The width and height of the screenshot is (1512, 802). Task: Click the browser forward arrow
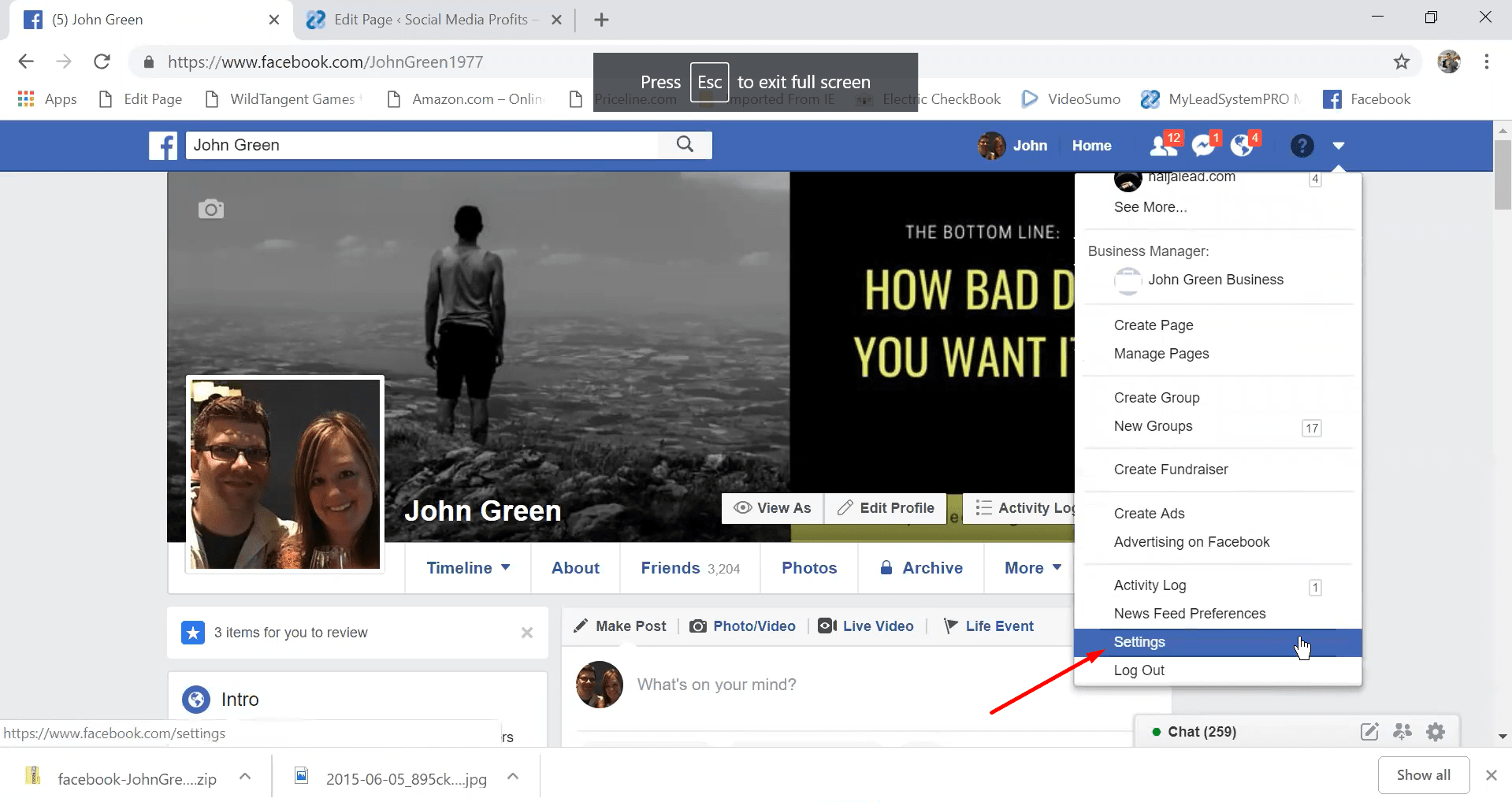point(64,61)
